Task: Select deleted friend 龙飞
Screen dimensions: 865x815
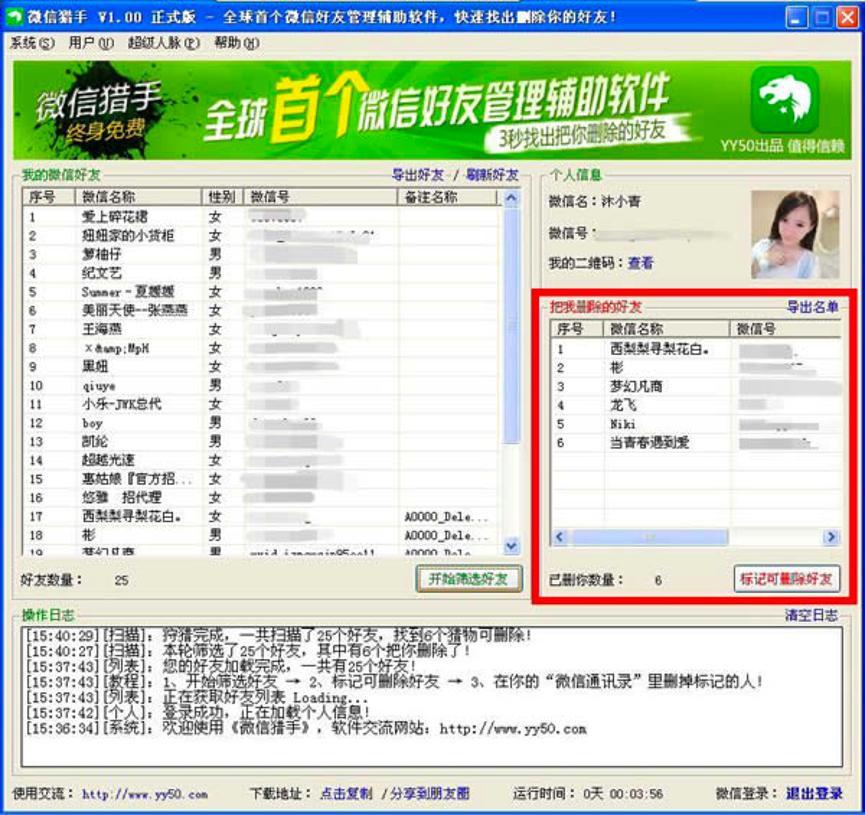Action: tap(696, 405)
